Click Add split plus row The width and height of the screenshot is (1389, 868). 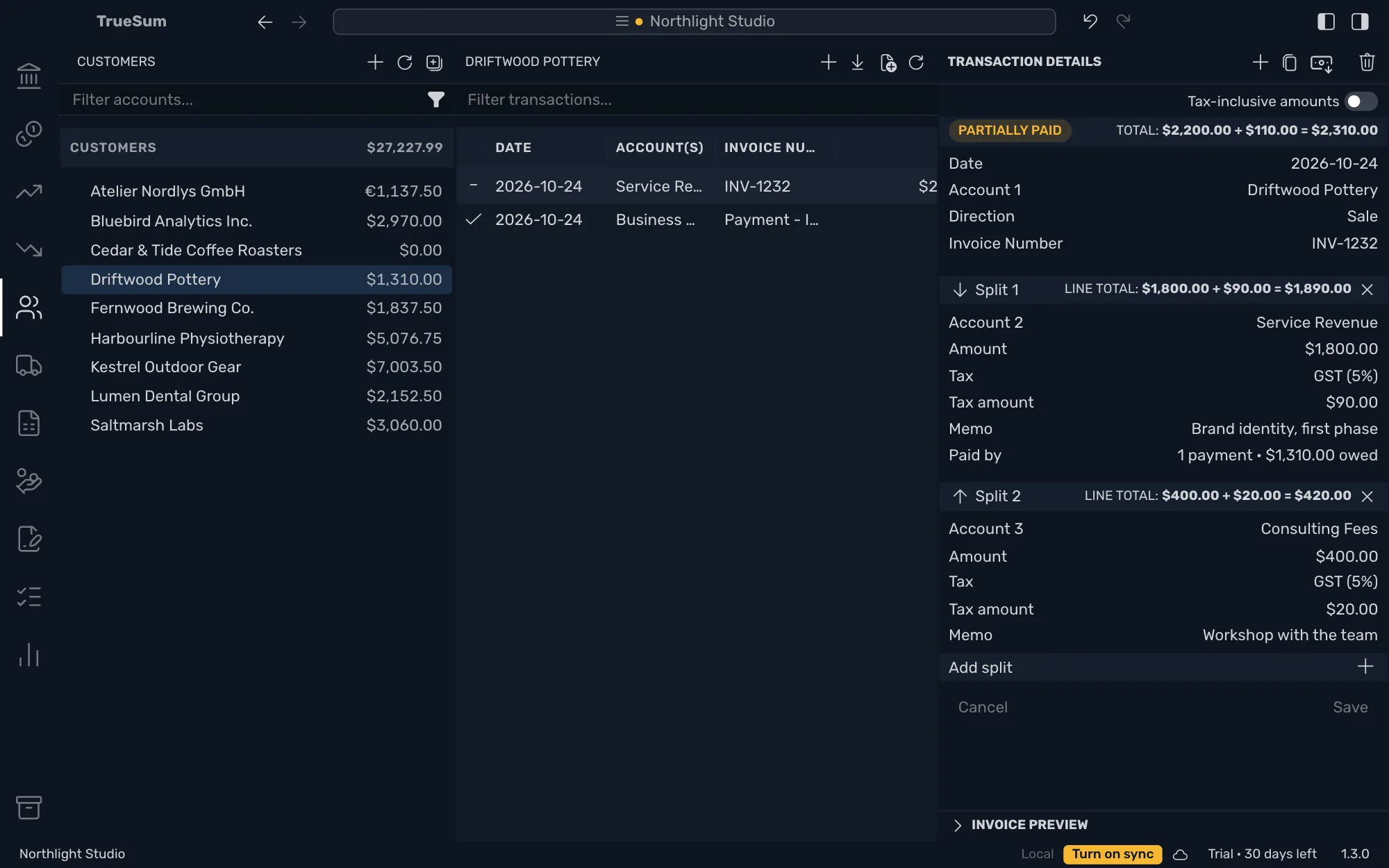coord(1163,667)
